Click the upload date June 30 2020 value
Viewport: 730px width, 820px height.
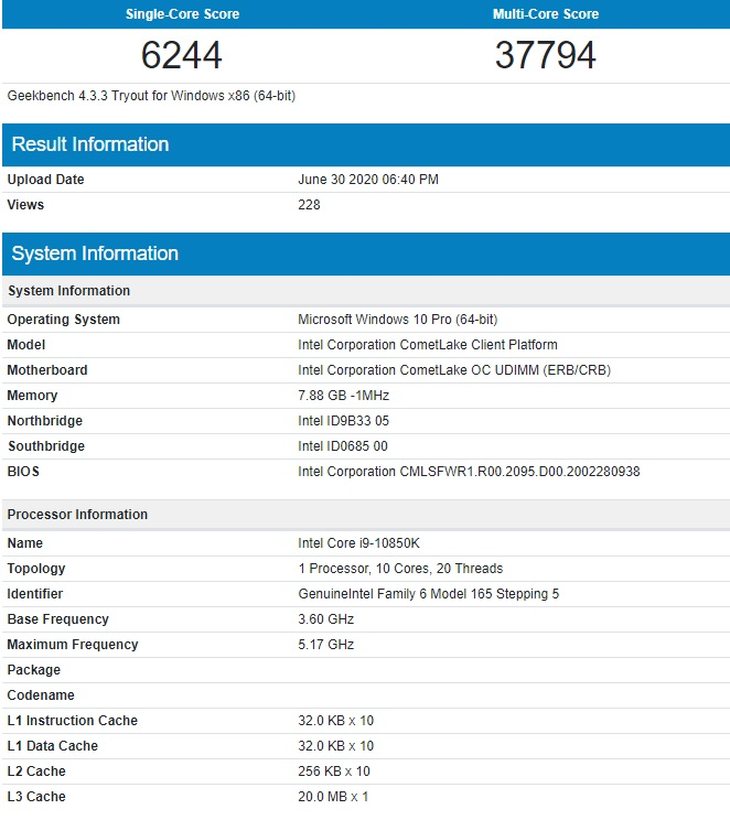click(368, 180)
